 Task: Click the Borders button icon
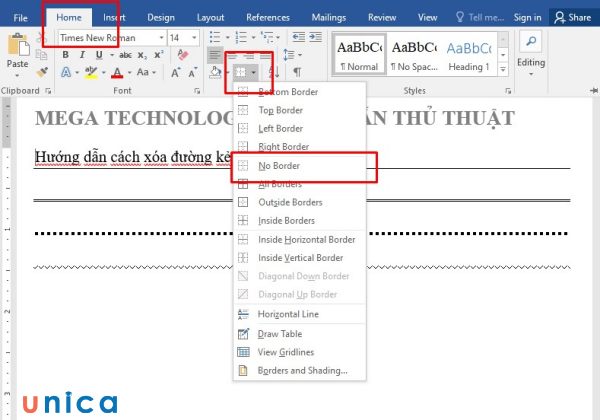click(x=241, y=72)
